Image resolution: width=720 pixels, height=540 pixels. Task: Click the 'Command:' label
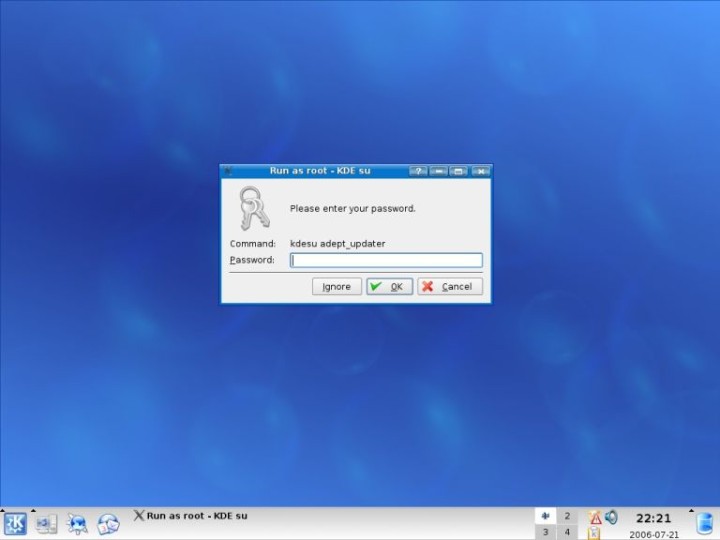253,244
